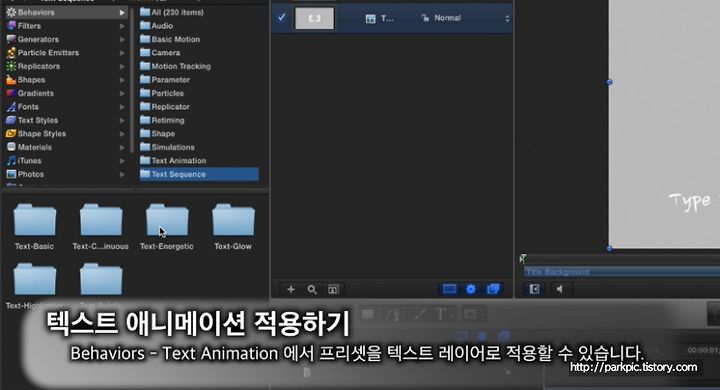Viewport: 720px width, 390px height.
Task: Open the layers search magnifier
Action: coord(312,289)
